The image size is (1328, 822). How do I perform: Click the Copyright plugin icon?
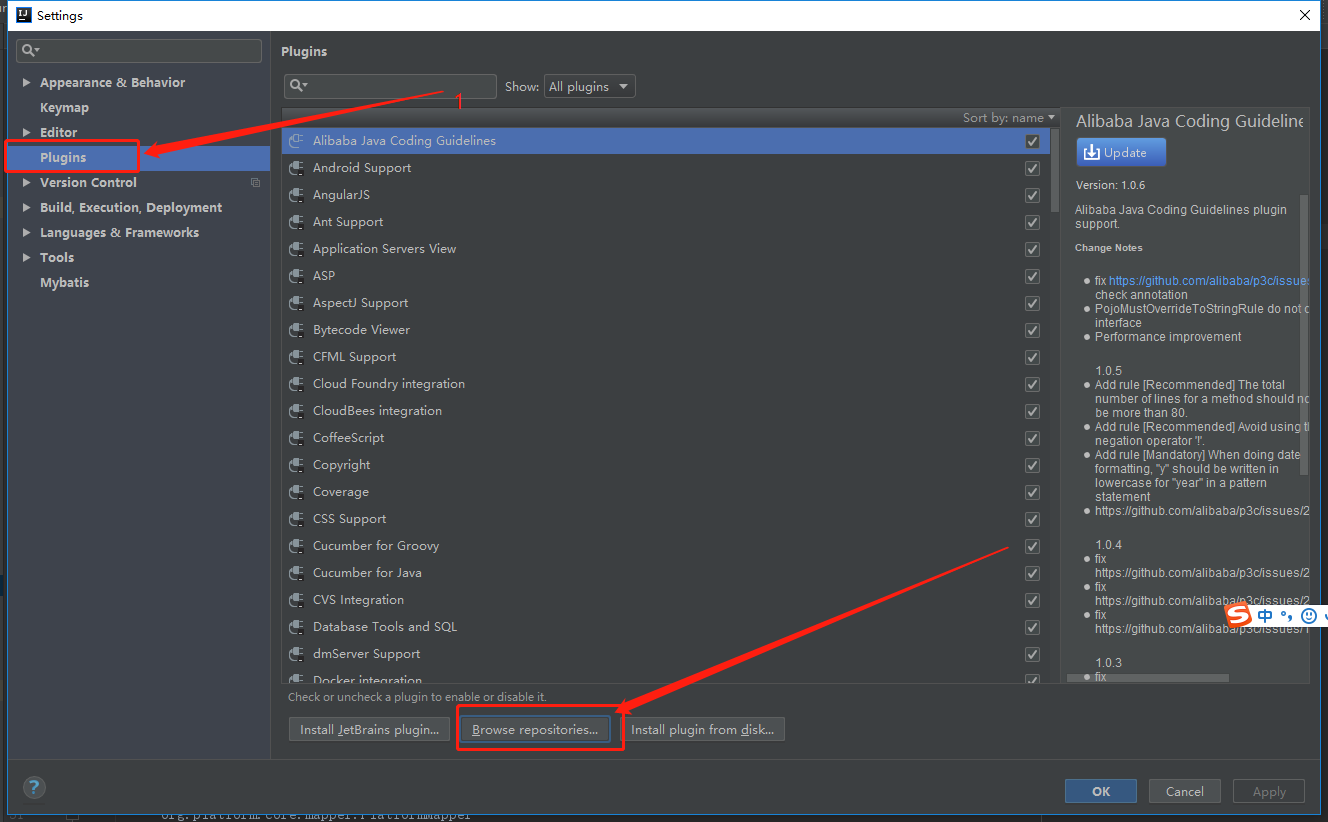coord(296,465)
